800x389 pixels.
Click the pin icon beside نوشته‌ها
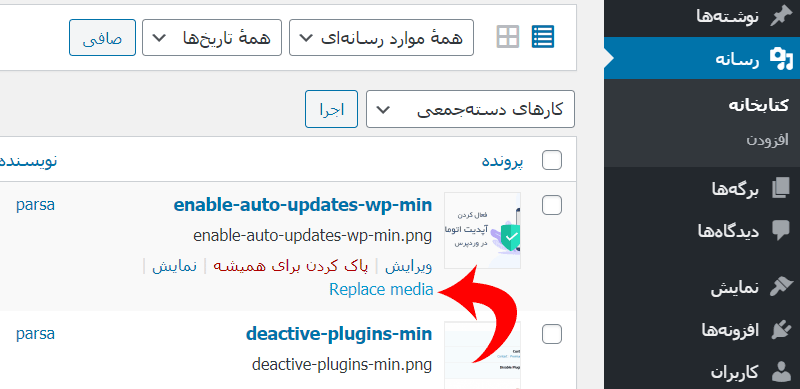[x=781, y=16]
